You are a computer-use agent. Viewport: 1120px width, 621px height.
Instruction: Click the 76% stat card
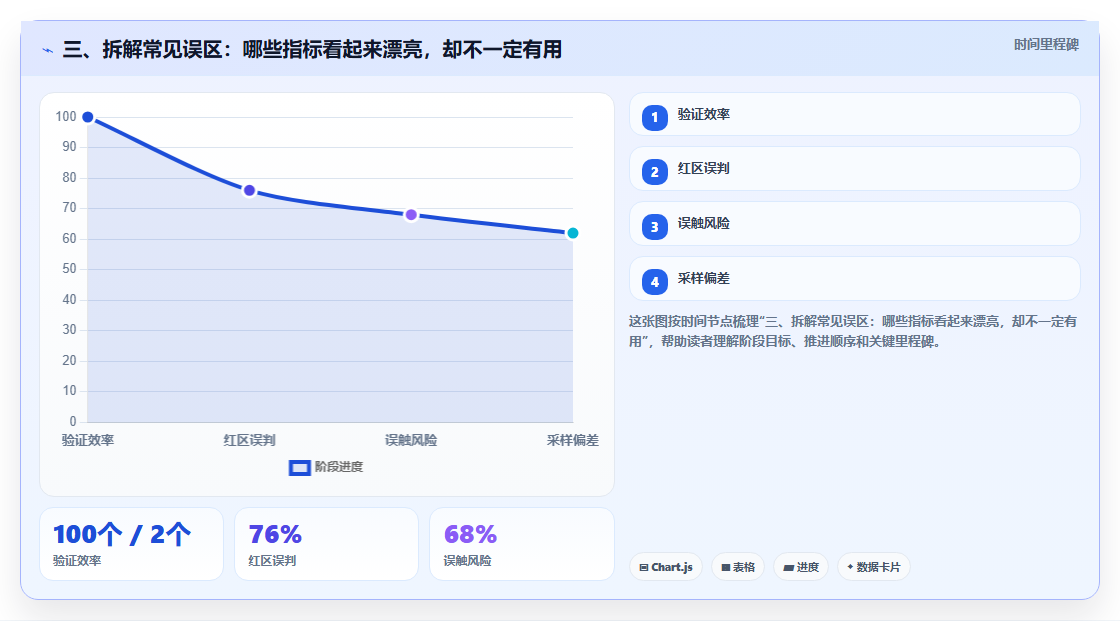click(x=326, y=544)
